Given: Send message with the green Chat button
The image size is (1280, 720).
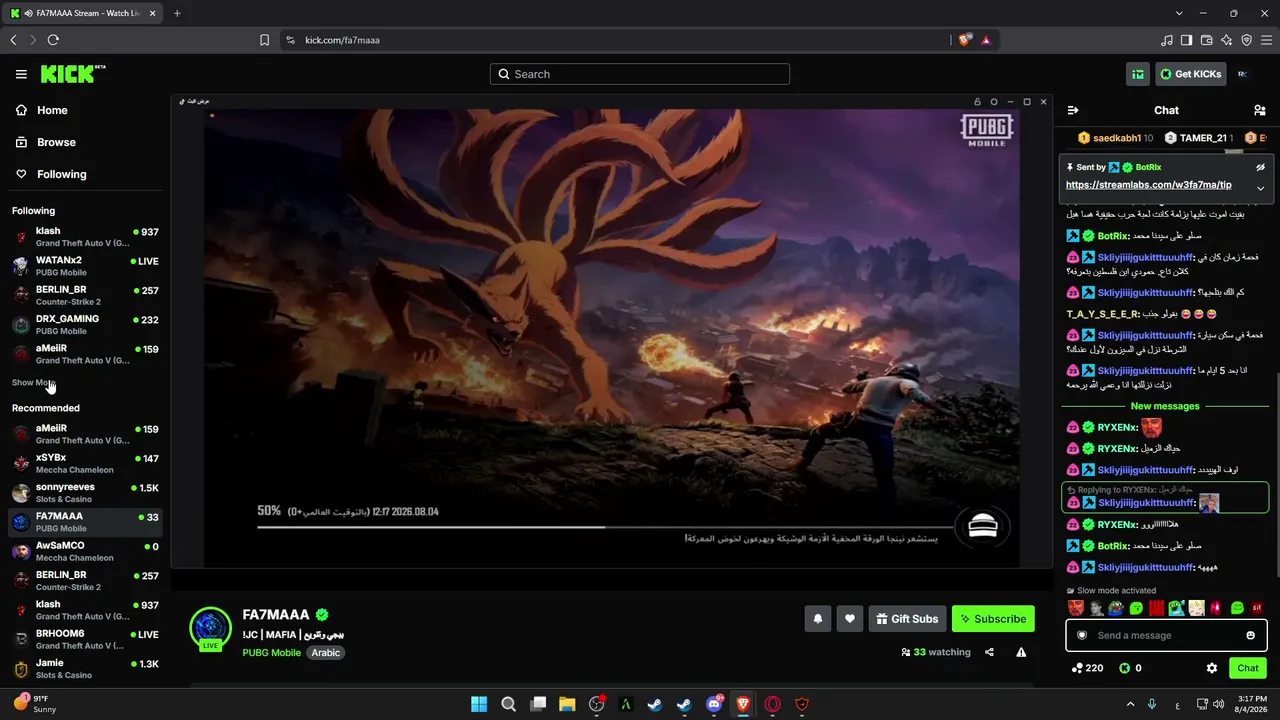Looking at the screenshot, I should click(1248, 668).
